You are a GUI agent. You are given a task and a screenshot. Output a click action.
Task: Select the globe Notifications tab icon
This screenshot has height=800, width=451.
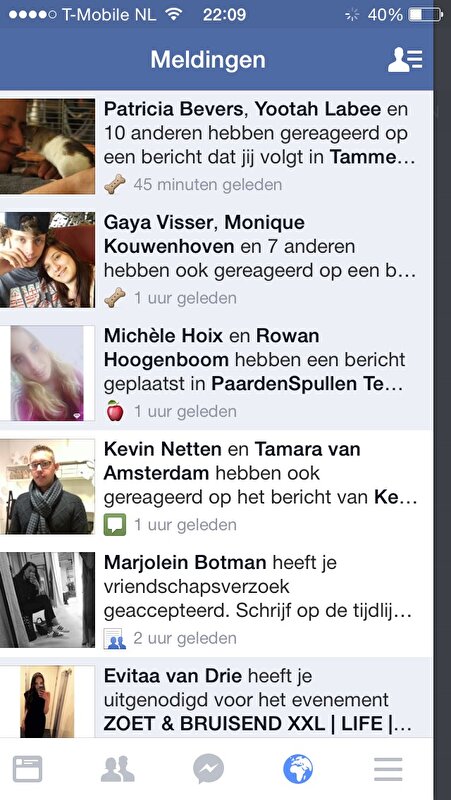pyautogui.click(x=298, y=769)
